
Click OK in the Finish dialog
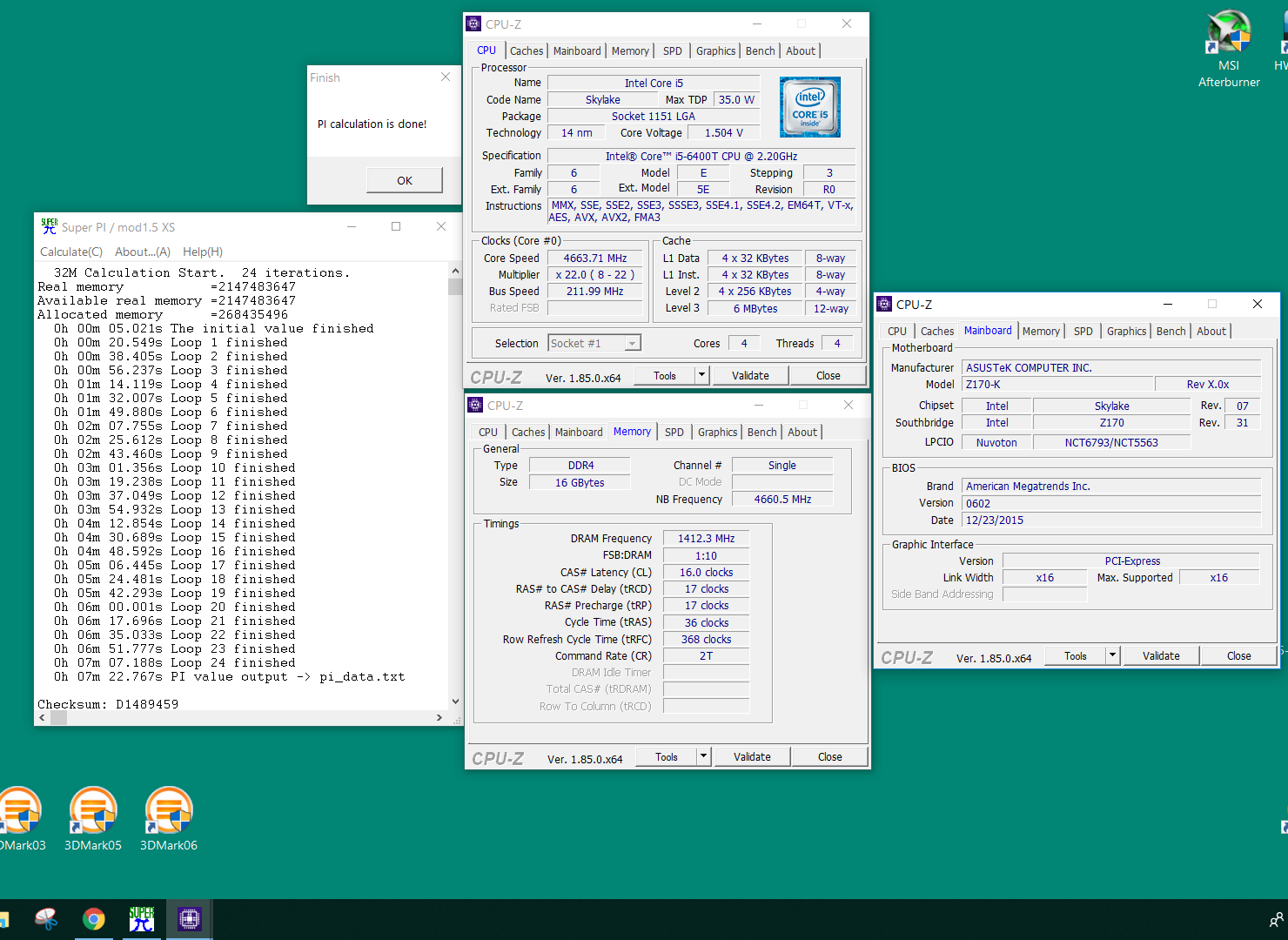[x=405, y=180]
